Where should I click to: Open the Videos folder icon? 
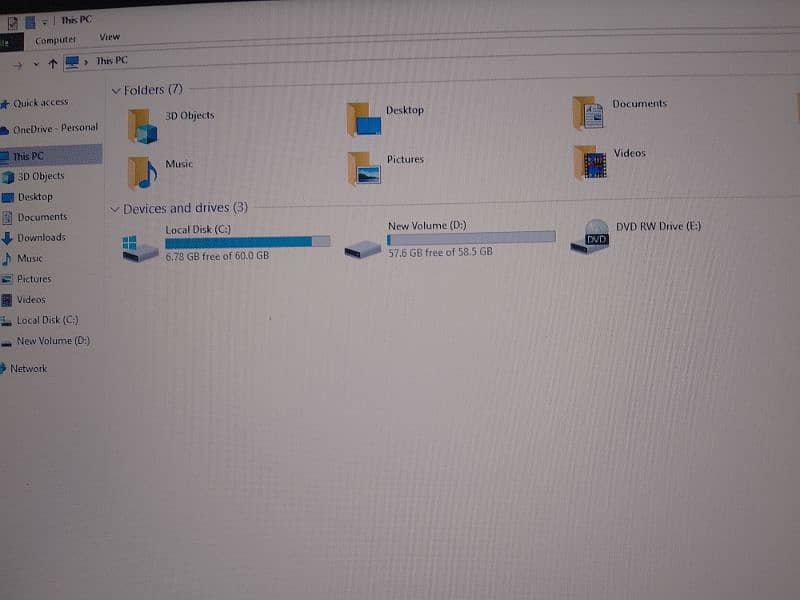pos(590,163)
